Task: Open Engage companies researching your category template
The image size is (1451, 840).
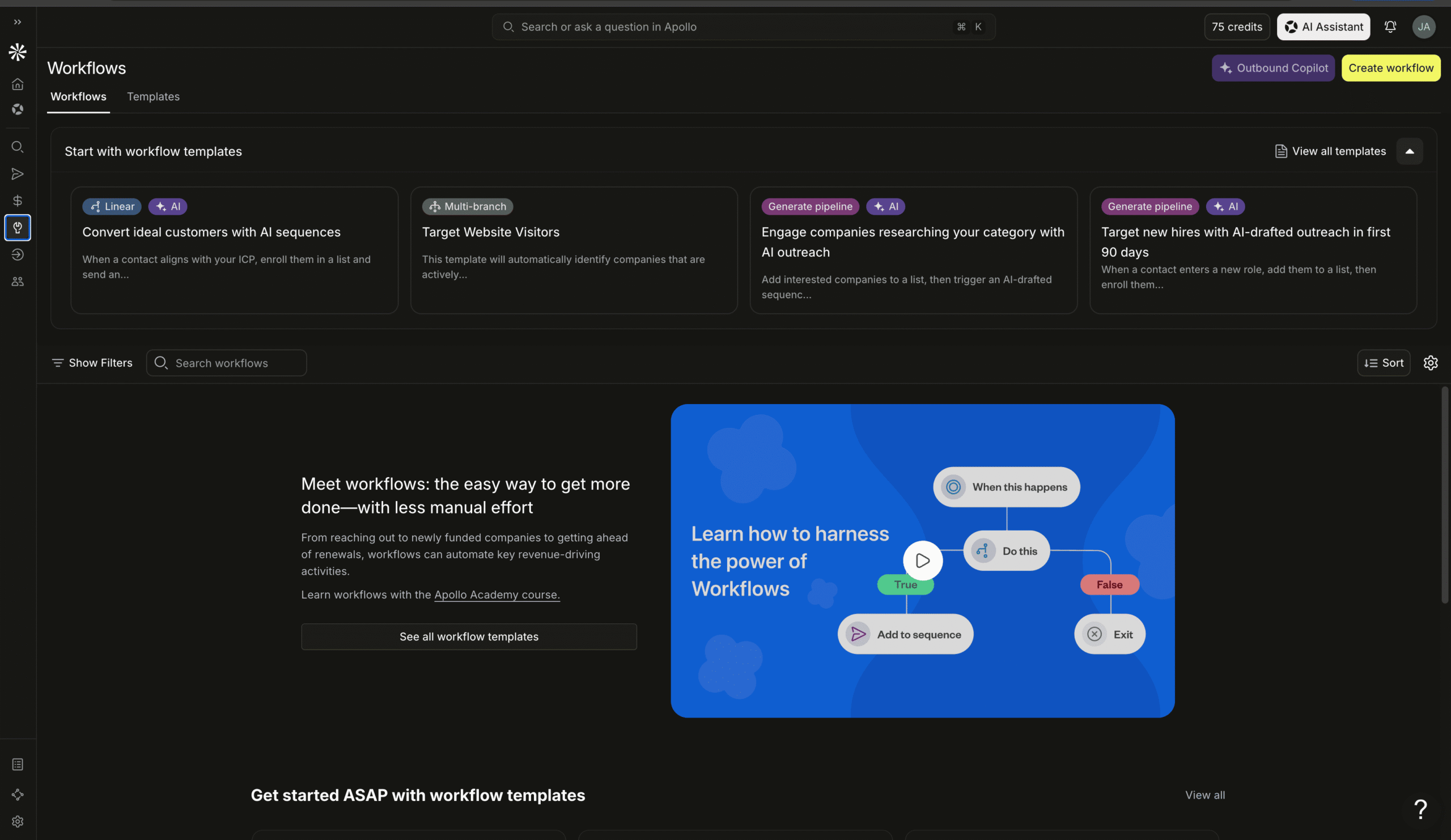Action: [x=914, y=251]
